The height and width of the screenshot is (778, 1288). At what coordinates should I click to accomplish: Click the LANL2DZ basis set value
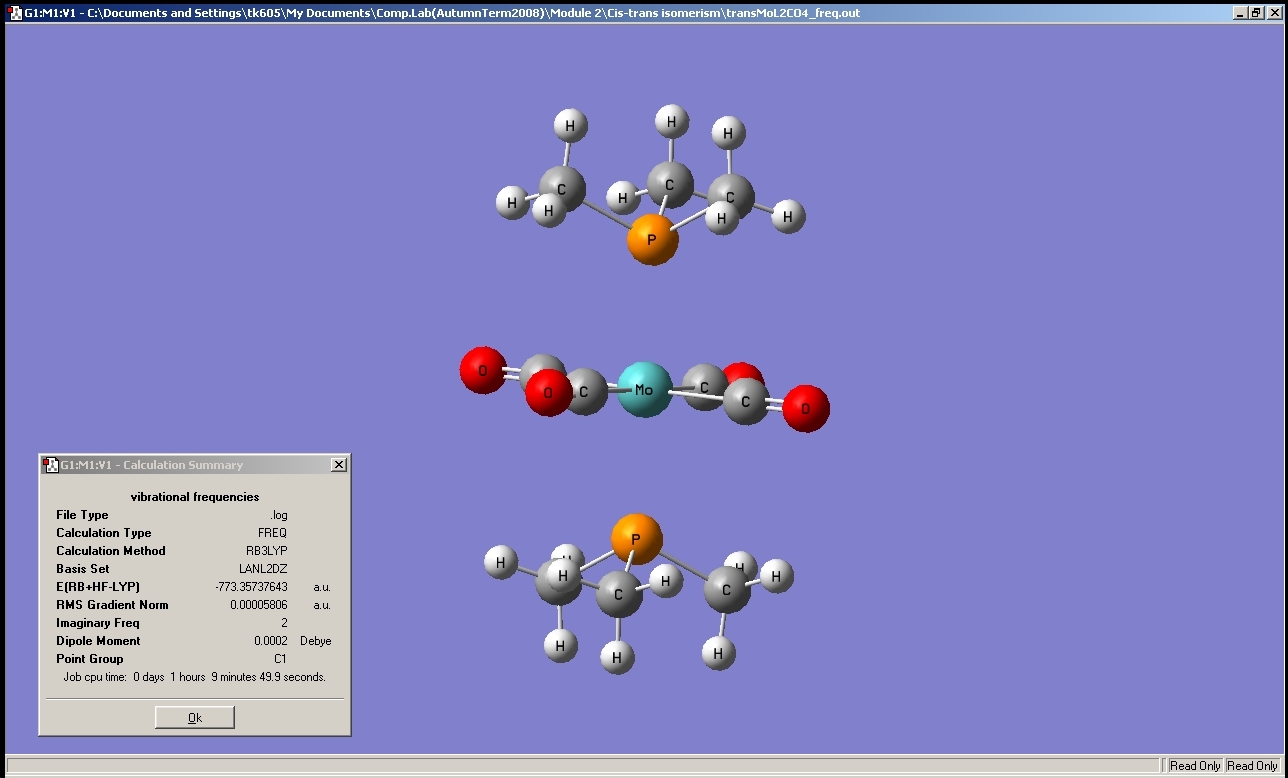click(x=263, y=569)
